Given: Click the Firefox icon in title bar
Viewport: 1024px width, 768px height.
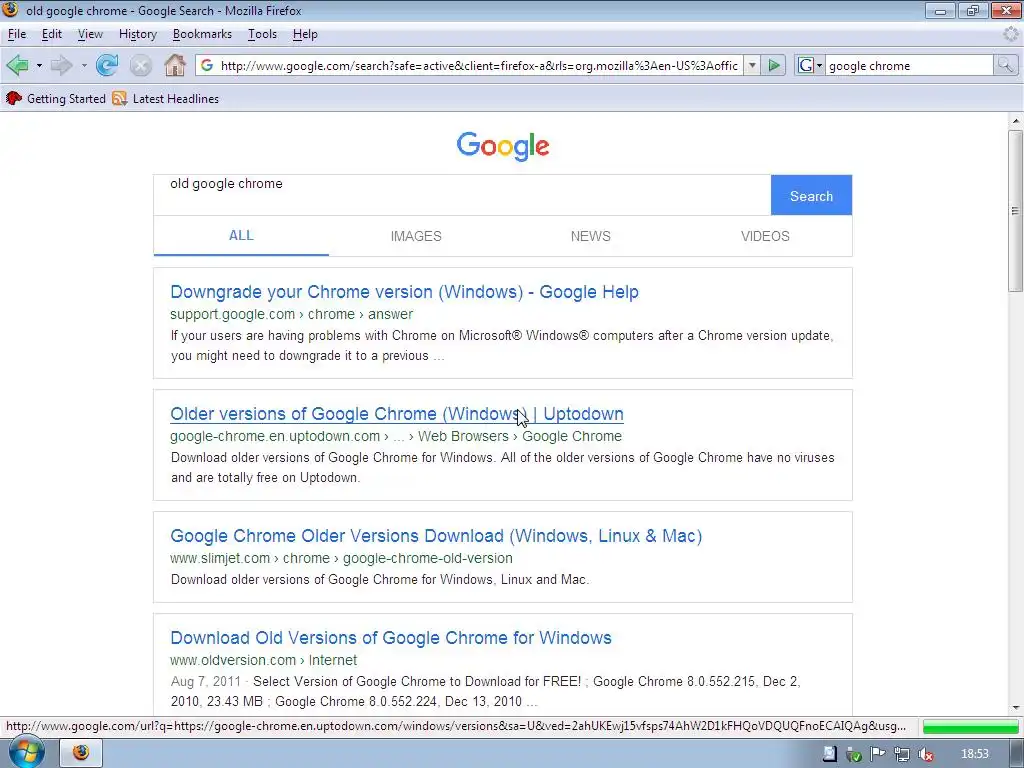Looking at the screenshot, I should click(x=11, y=10).
